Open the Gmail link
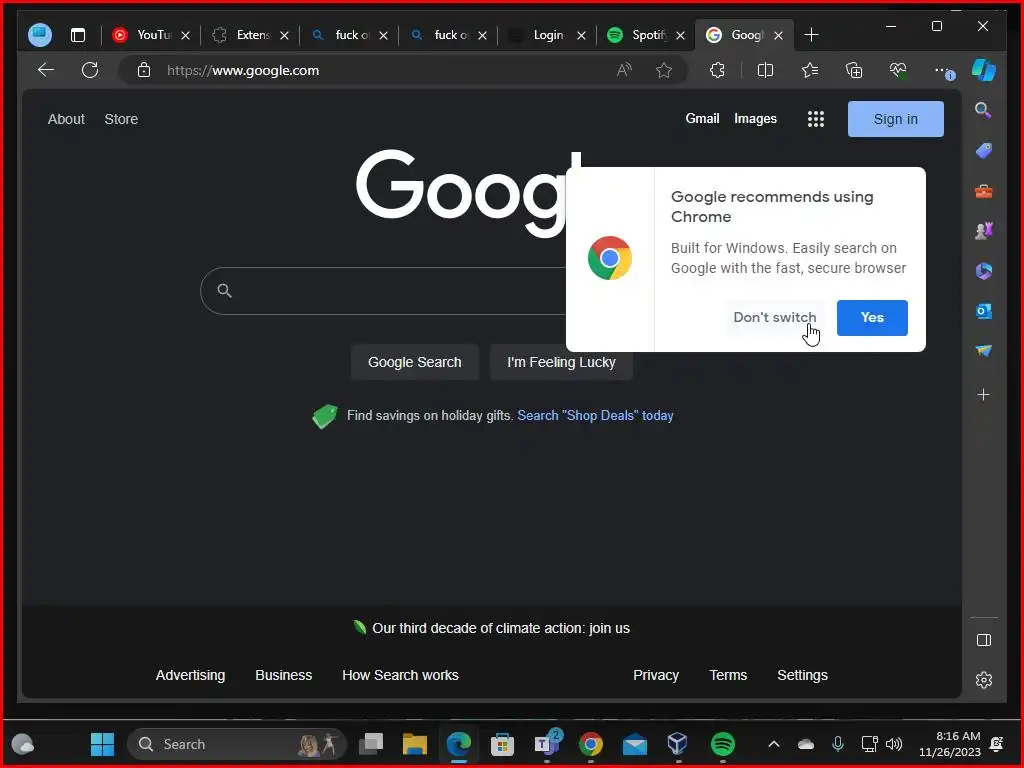1024x768 pixels. [x=702, y=119]
